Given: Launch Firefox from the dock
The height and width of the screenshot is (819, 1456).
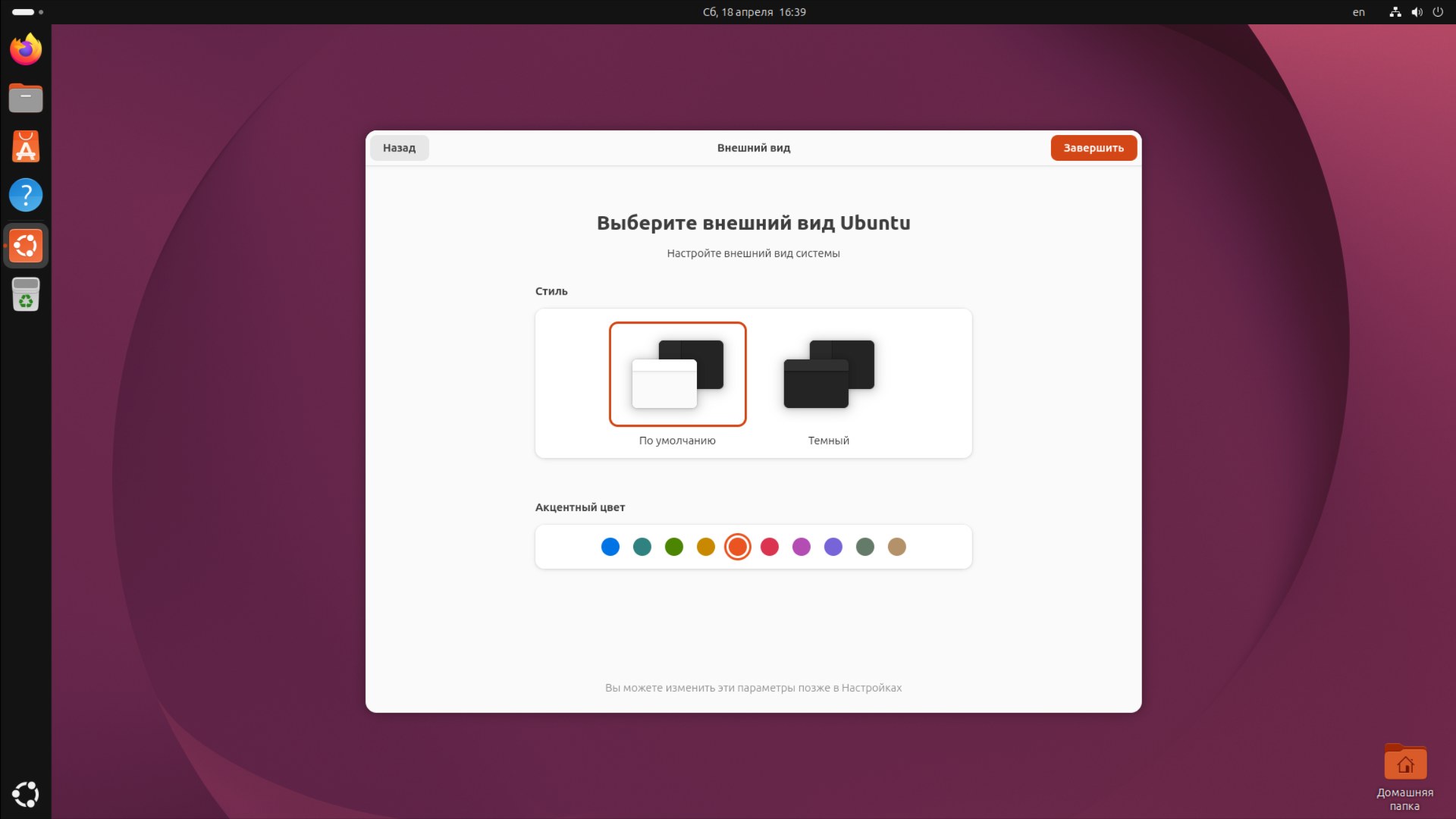Looking at the screenshot, I should click(25, 49).
